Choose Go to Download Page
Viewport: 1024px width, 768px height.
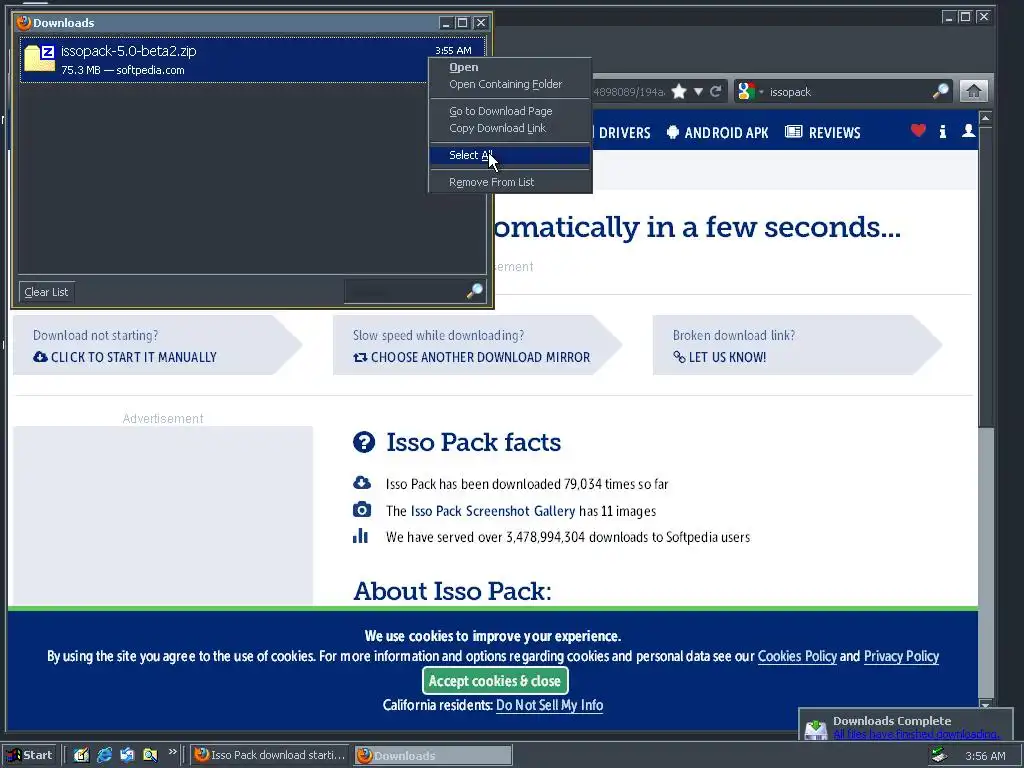tap(509, 111)
